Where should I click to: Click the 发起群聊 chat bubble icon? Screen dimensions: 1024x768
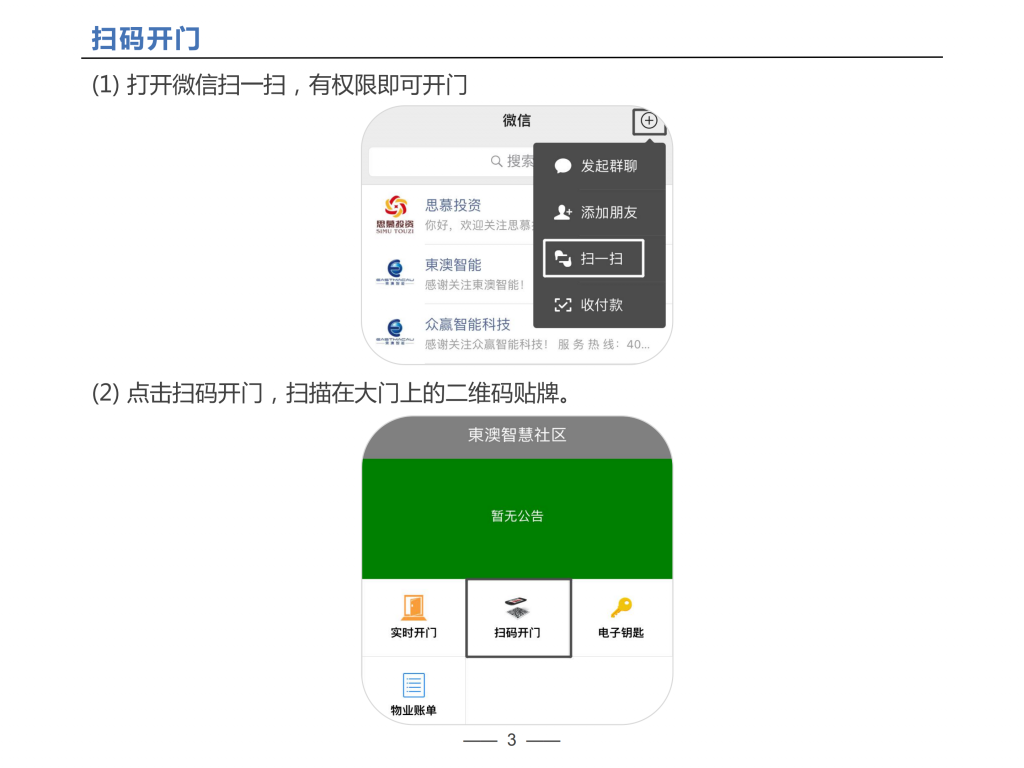pos(562,166)
